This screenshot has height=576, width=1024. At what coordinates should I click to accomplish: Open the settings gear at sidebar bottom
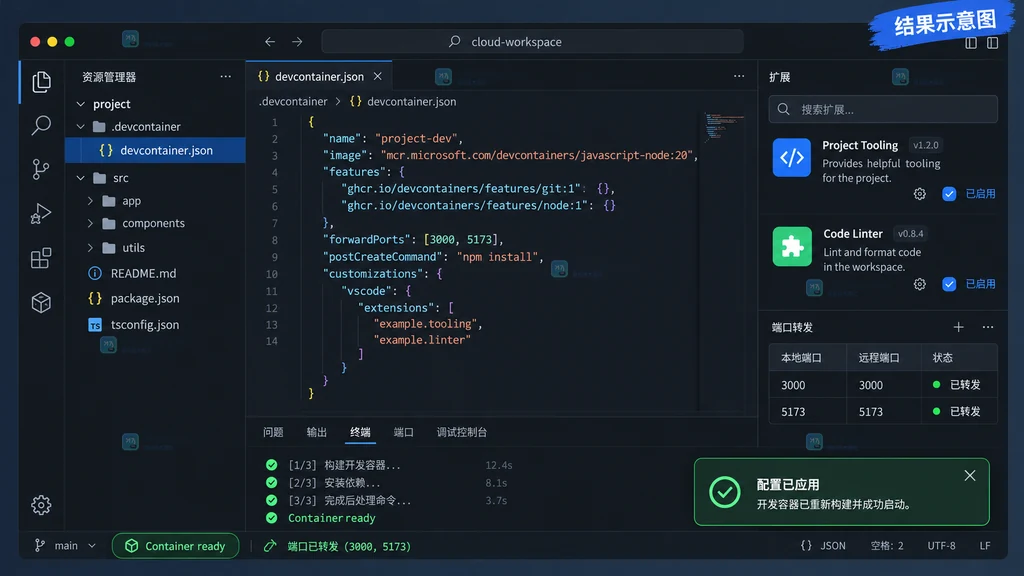(x=41, y=505)
